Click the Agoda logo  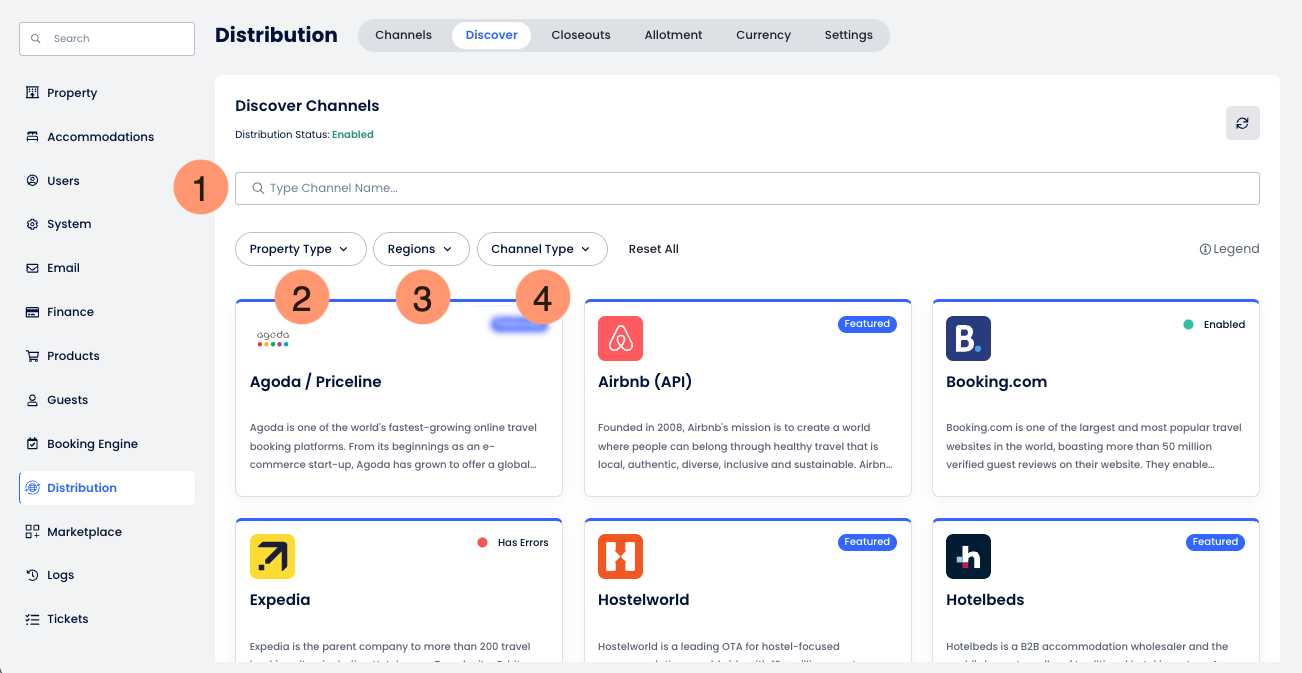(x=272, y=338)
